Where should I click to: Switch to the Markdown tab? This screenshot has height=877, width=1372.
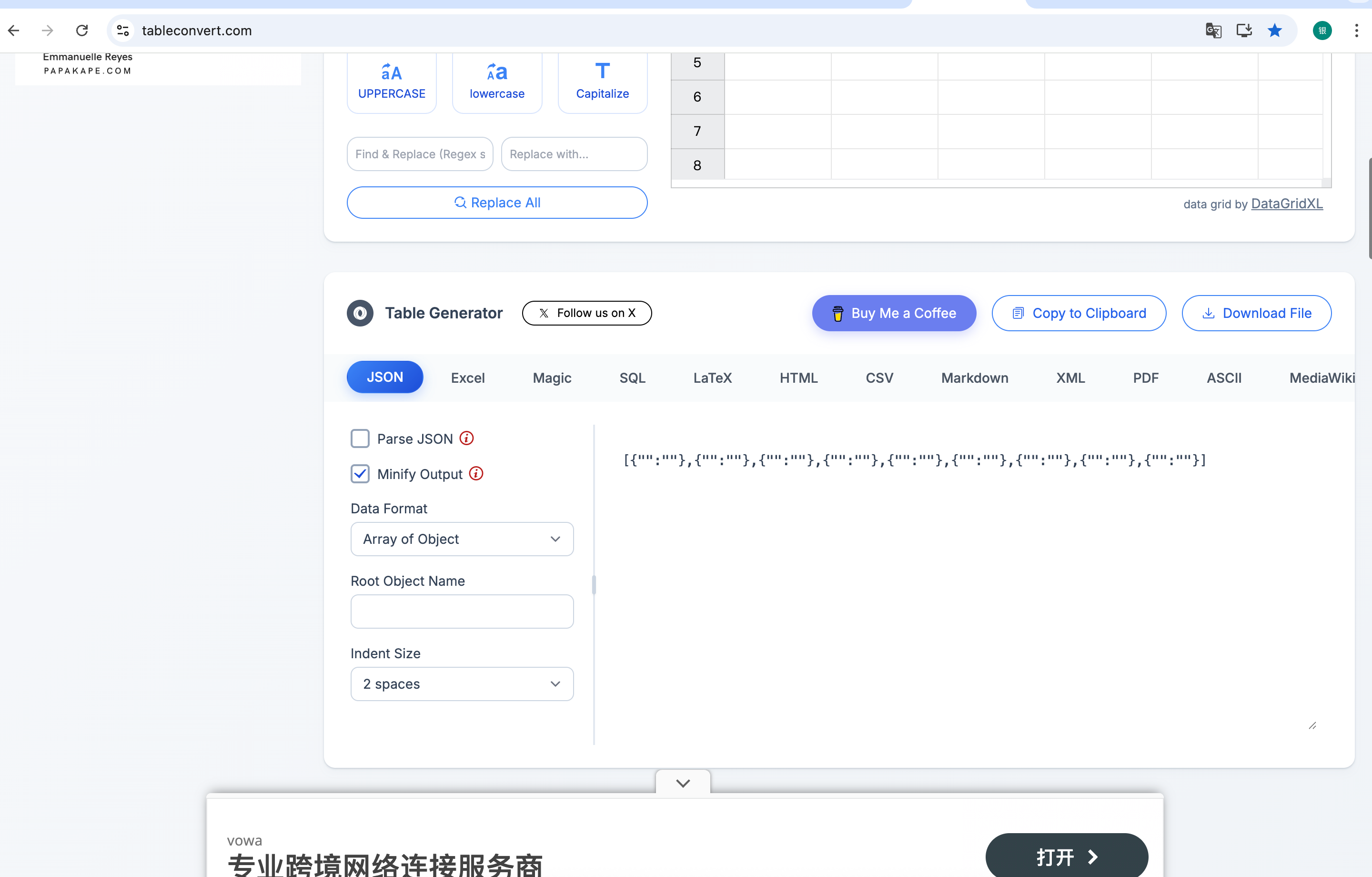pyautogui.click(x=974, y=377)
